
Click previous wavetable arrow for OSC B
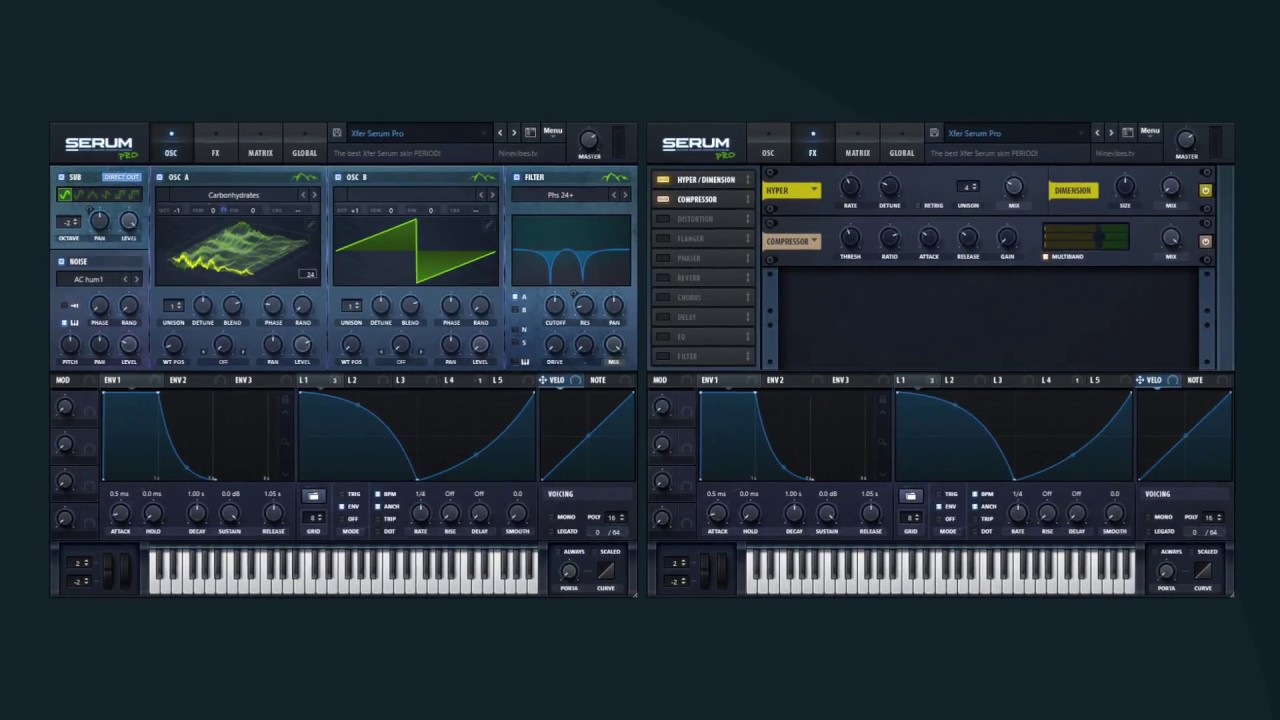pos(481,195)
